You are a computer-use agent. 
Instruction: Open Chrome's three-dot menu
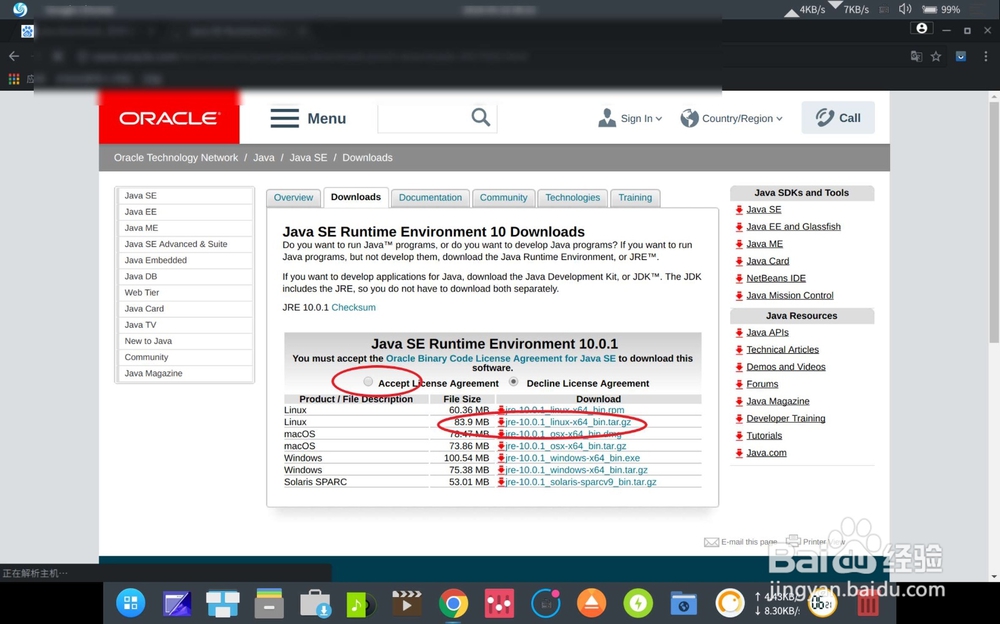click(x=985, y=56)
